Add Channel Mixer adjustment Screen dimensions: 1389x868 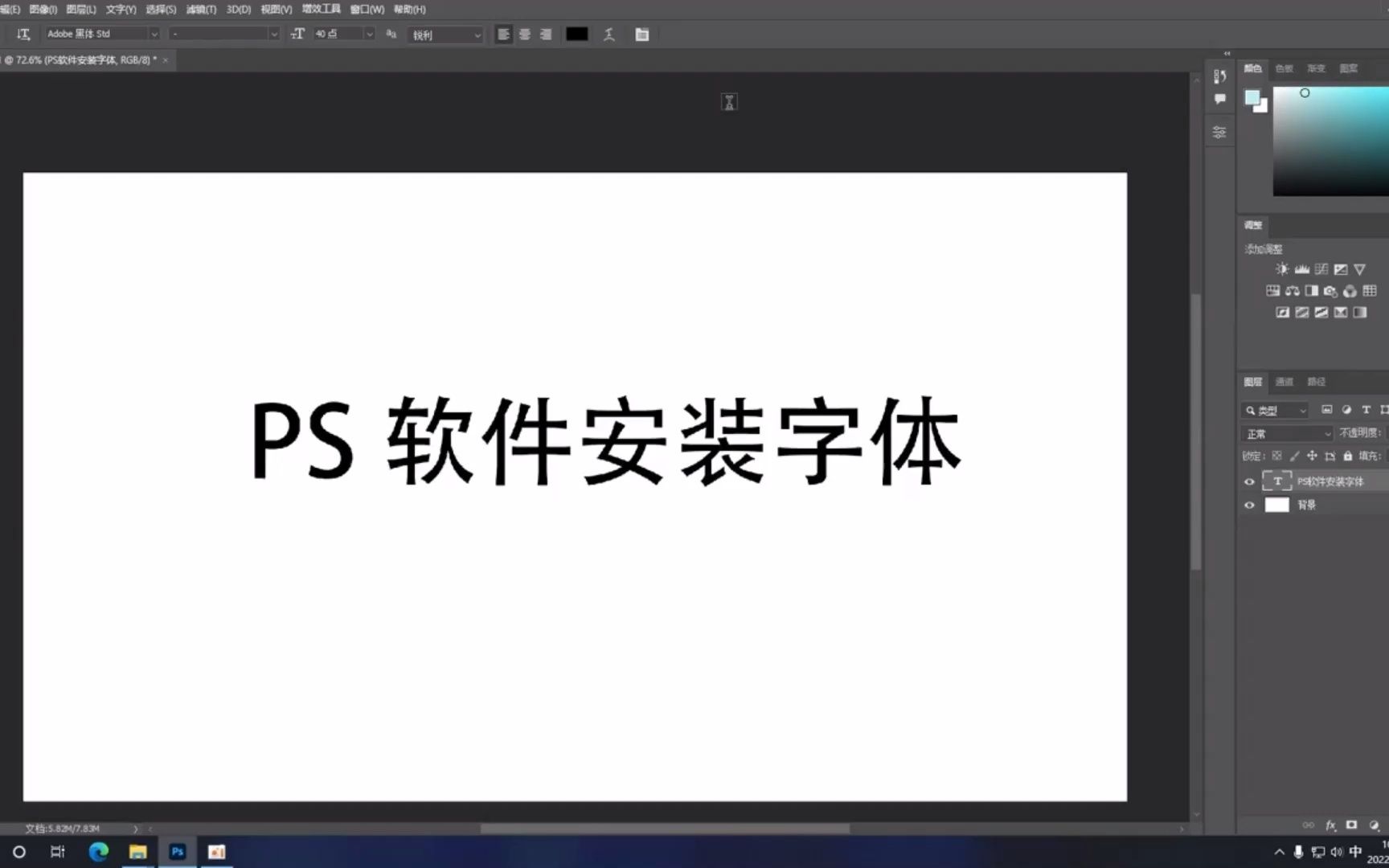(1350, 291)
